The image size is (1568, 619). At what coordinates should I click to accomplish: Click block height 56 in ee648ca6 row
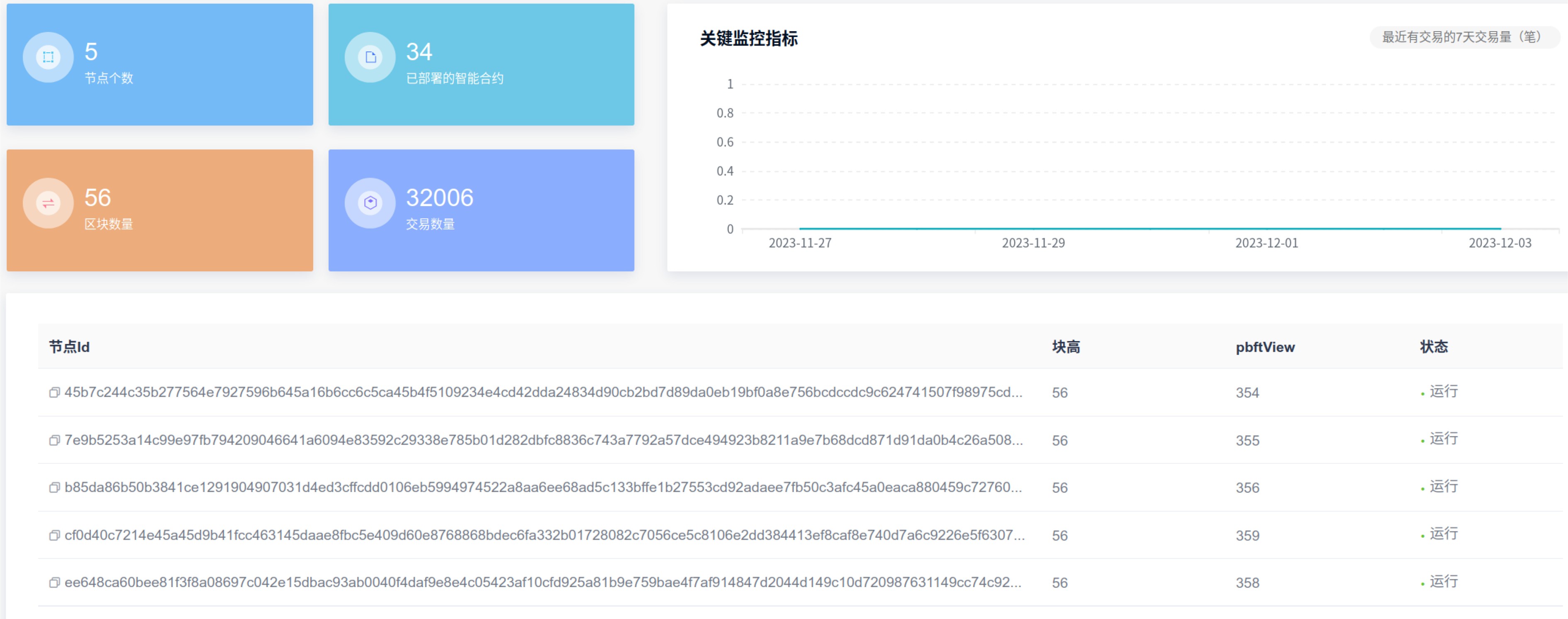[x=1060, y=583]
